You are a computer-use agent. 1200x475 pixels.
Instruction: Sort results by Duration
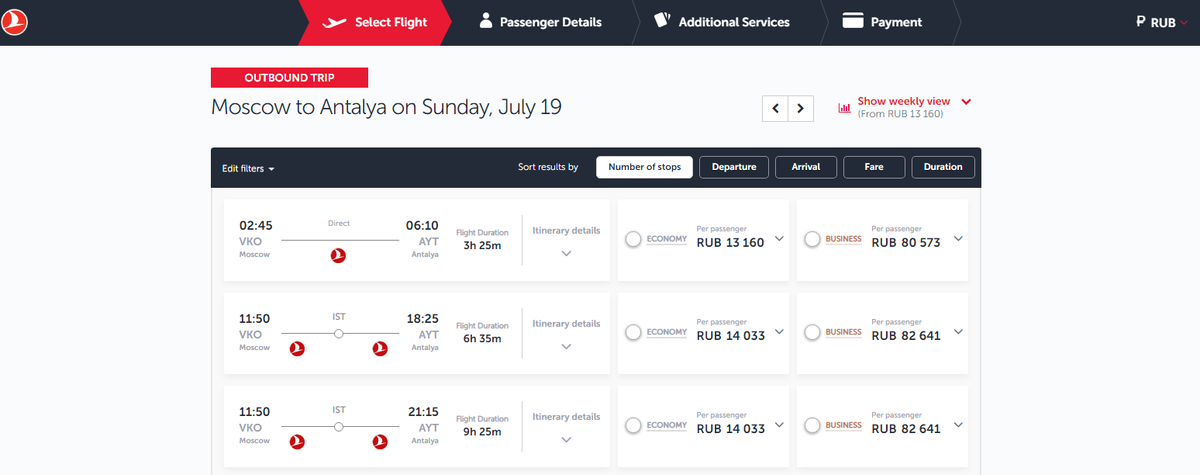[x=943, y=167]
